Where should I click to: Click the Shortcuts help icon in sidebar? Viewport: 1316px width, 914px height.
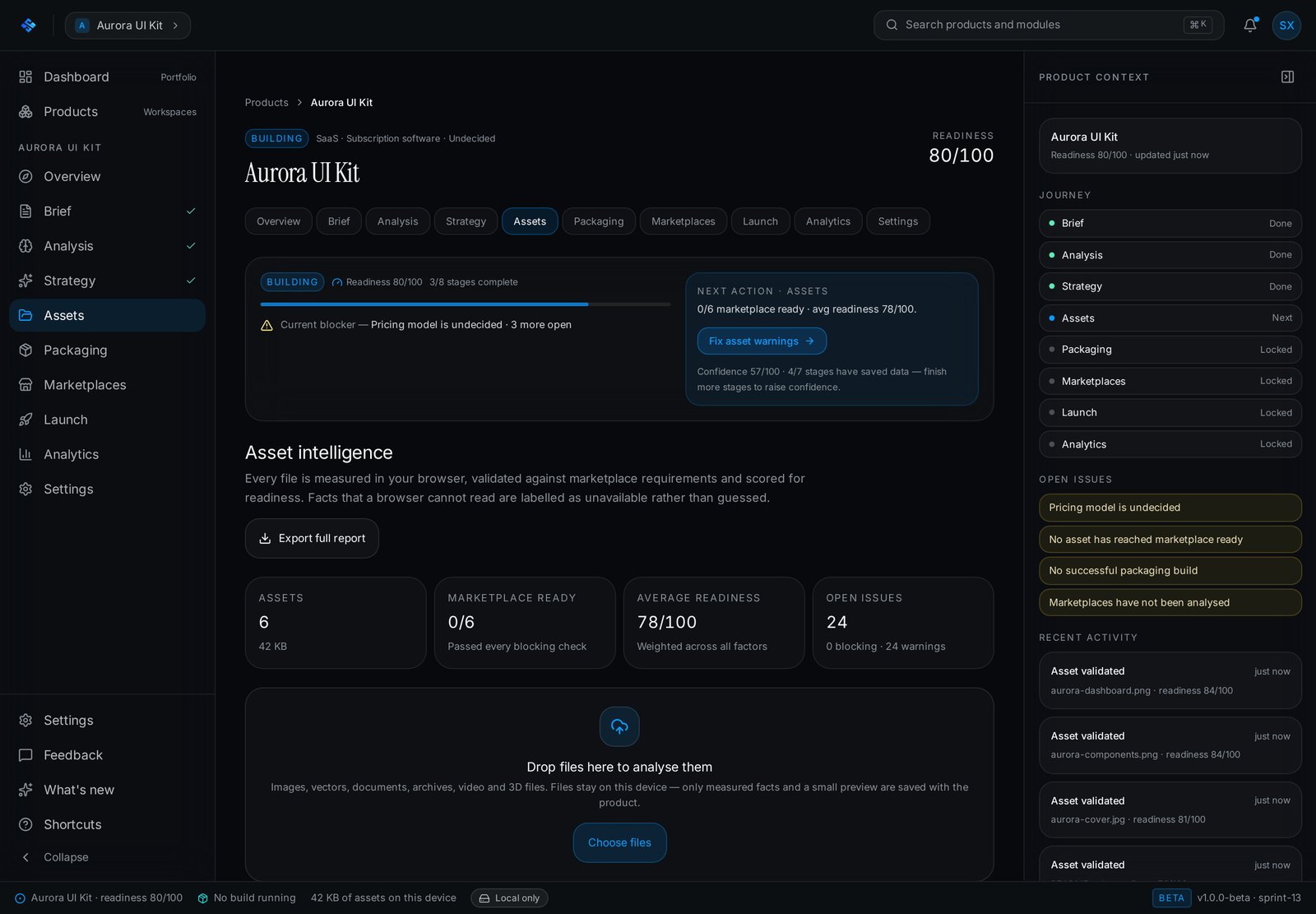point(25,824)
